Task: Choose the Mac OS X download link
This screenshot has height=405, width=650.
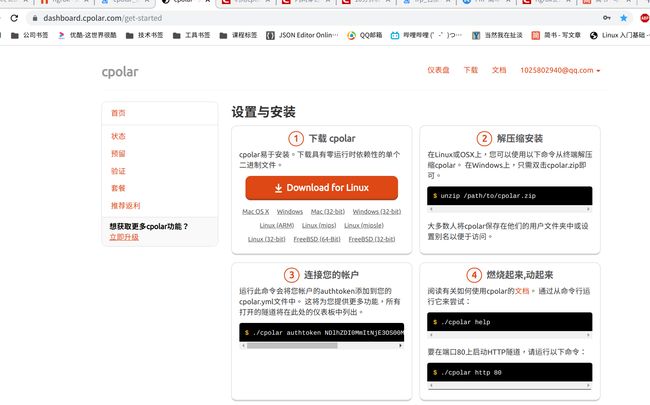Action: click(x=256, y=211)
